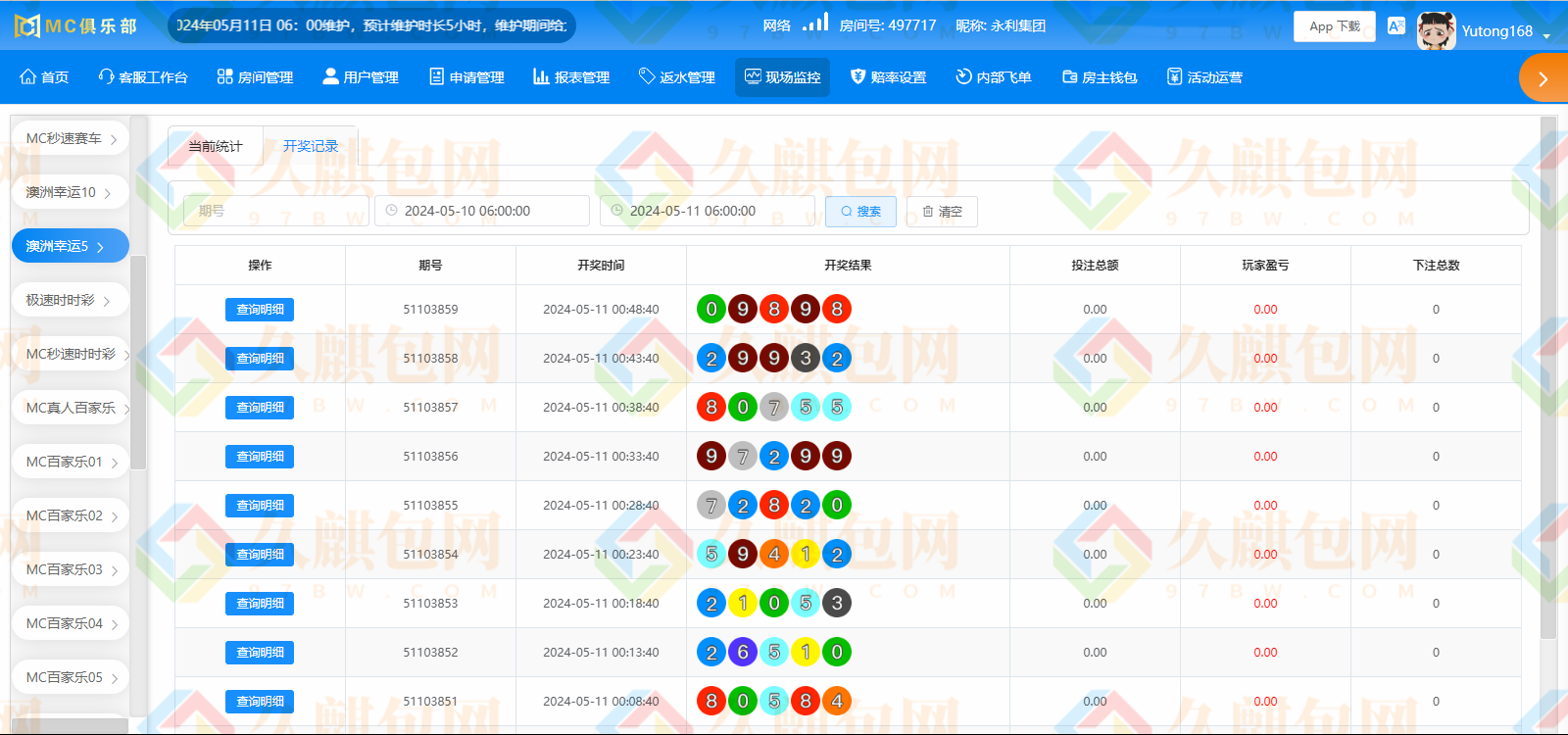
Task: Click the scrolling maintenance announcement banner
Action: (372, 25)
